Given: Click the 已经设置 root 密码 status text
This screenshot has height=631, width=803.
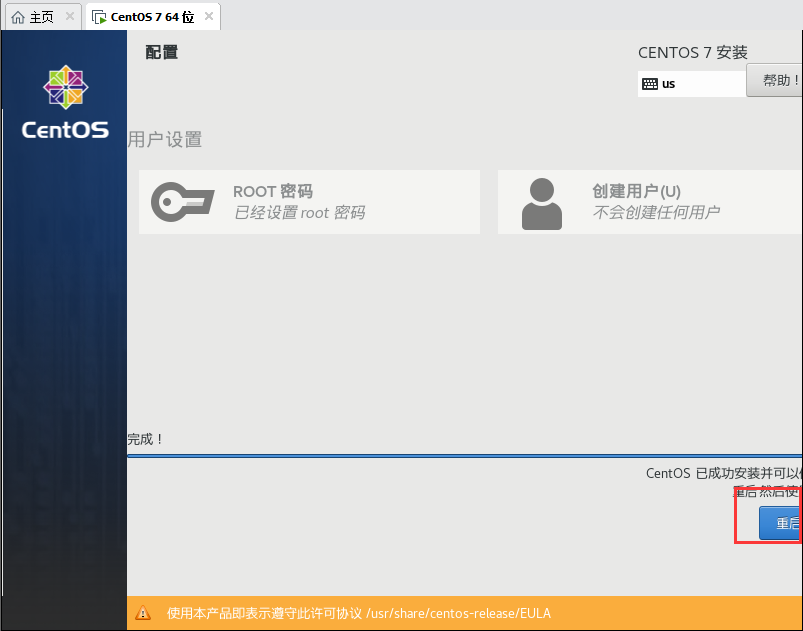Looking at the screenshot, I should pos(300,213).
